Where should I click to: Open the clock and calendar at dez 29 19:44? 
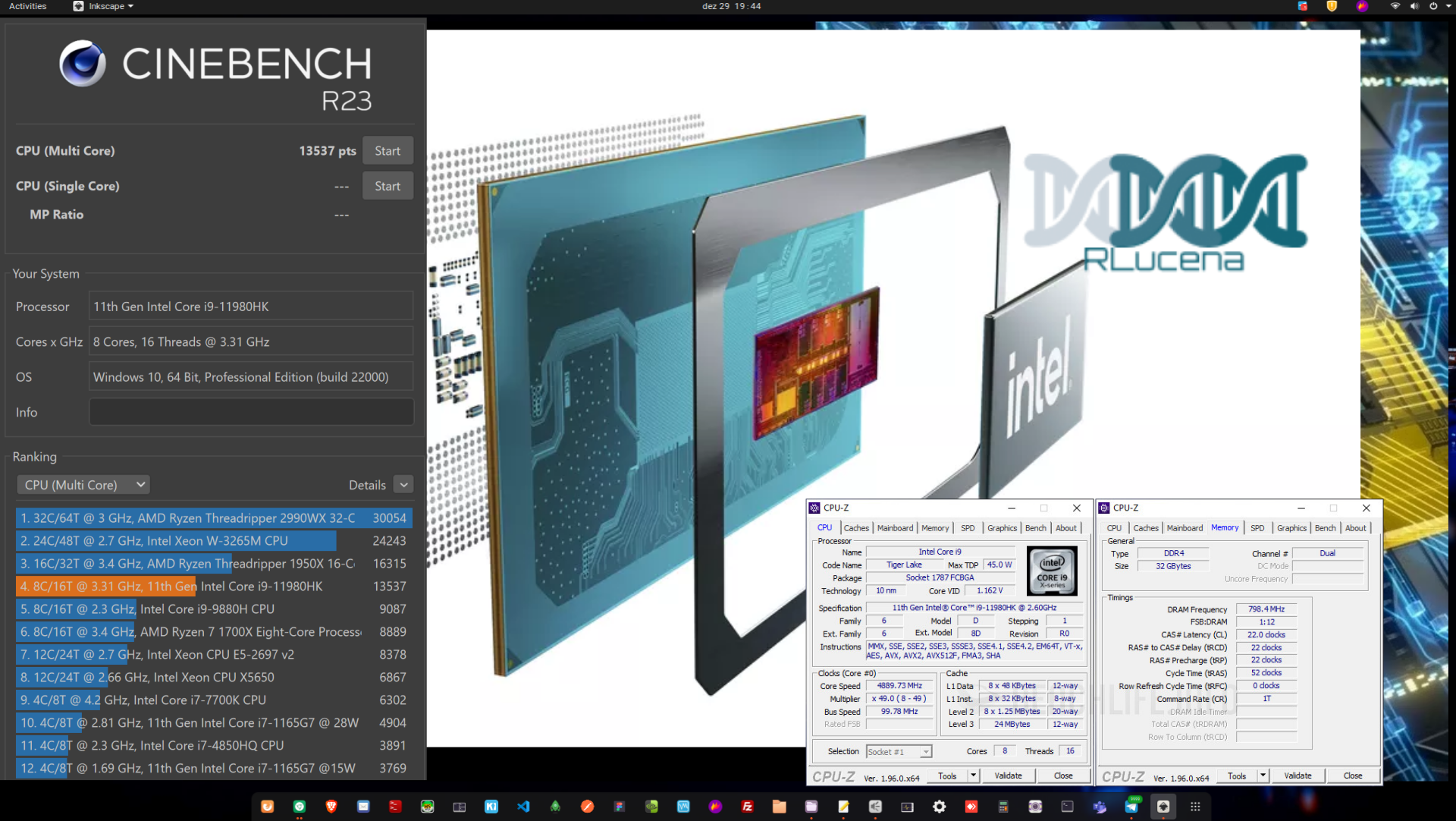point(731,6)
